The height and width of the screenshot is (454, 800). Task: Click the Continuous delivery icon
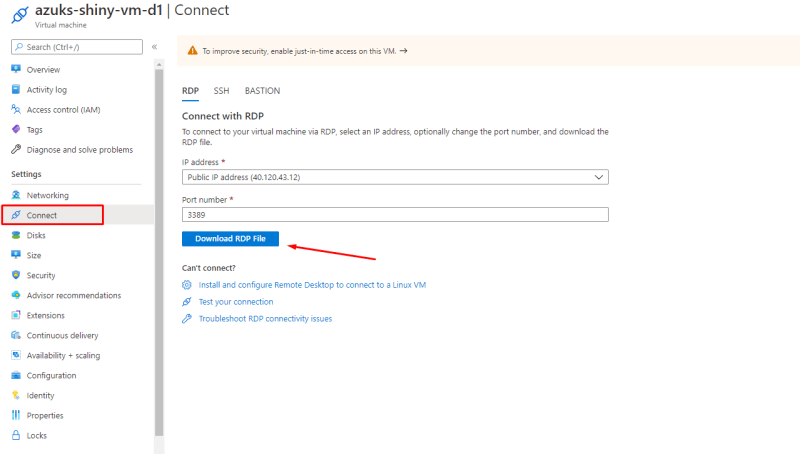click(16, 335)
